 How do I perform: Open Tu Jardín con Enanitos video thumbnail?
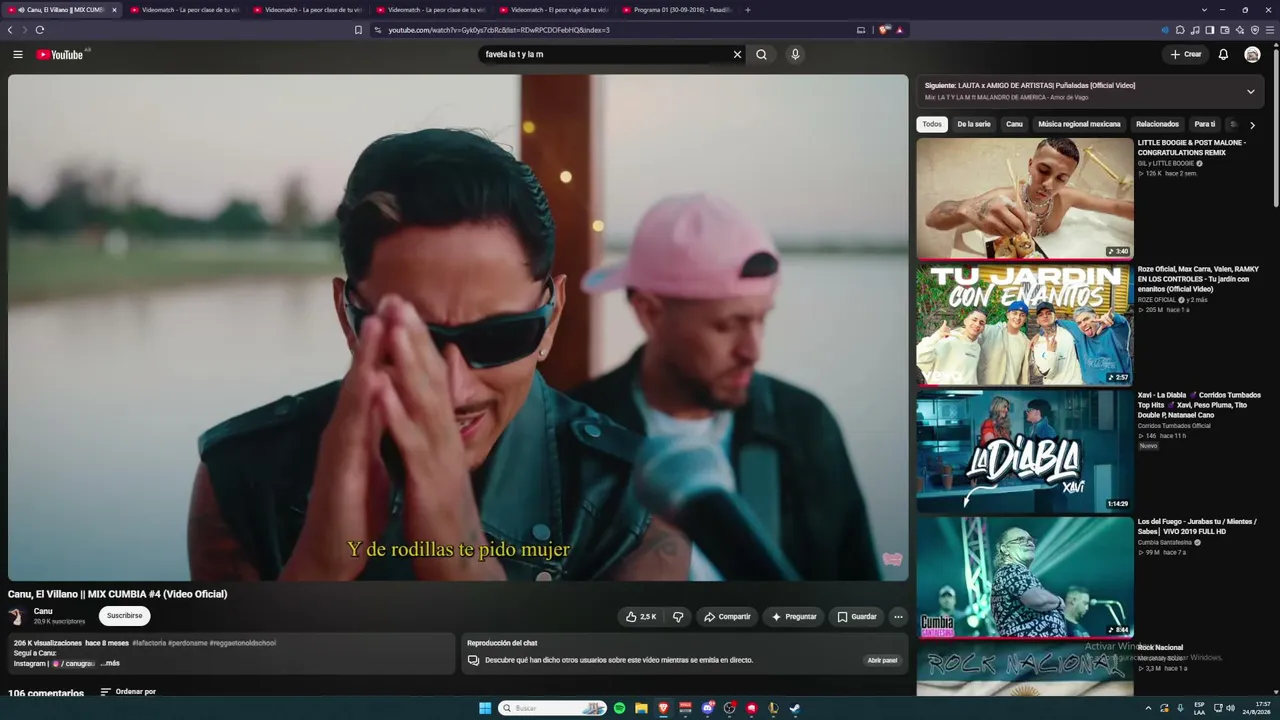click(1025, 324)
